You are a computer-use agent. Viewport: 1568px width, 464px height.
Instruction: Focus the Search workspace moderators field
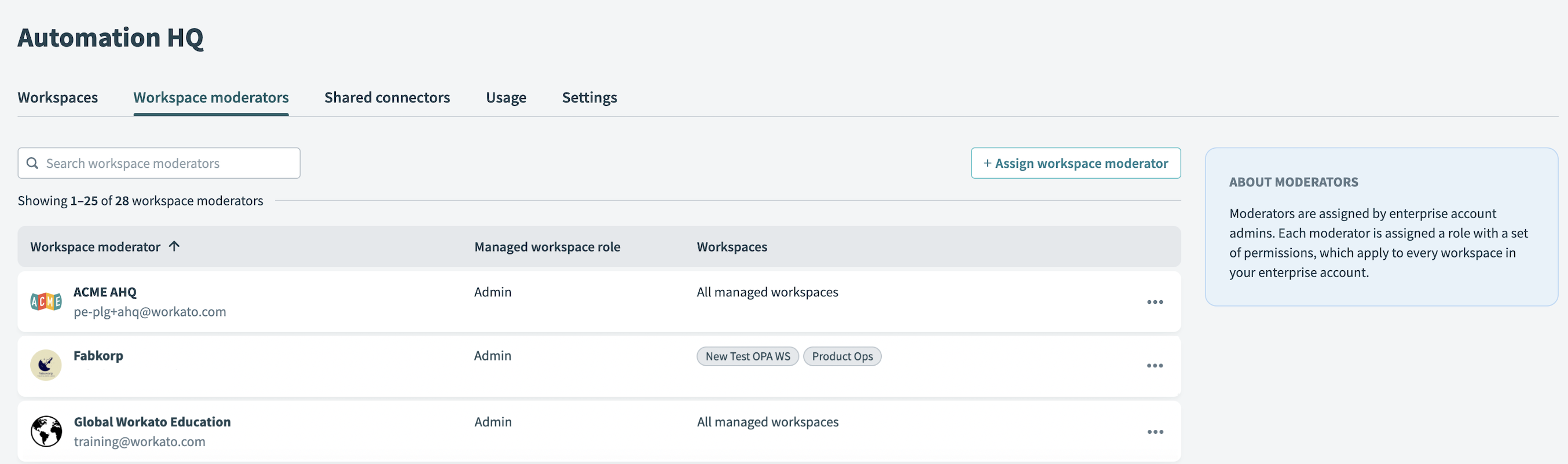164,164
